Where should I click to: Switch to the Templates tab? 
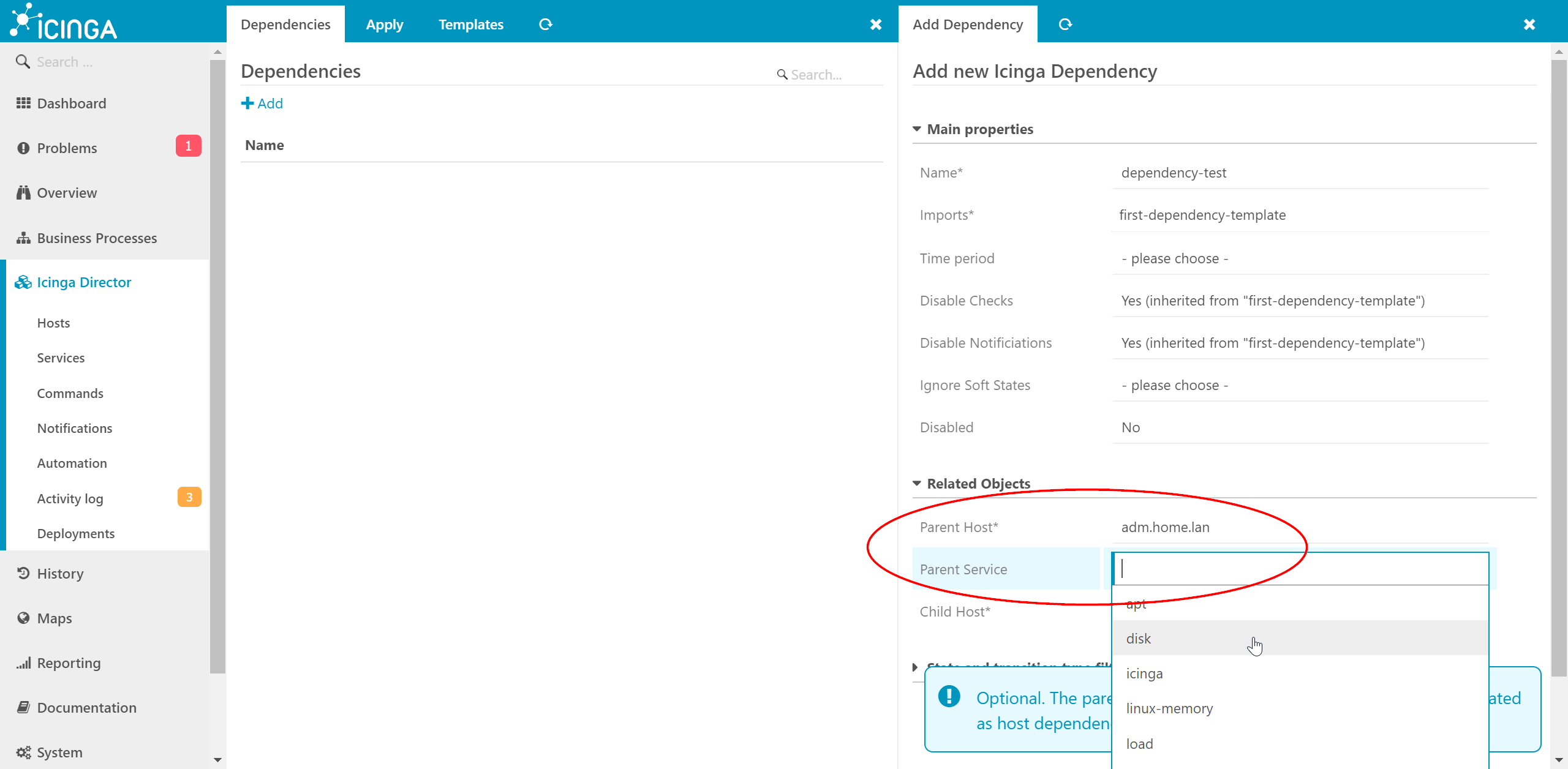click(x=471, y=24)
